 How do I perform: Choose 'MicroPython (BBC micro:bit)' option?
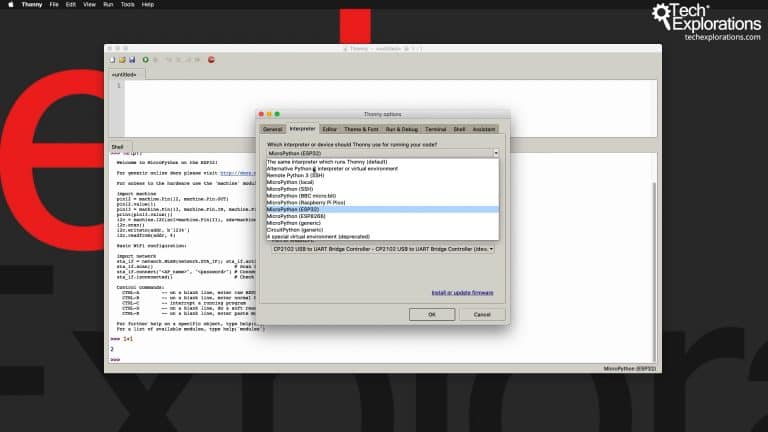[x=383, y=196]
